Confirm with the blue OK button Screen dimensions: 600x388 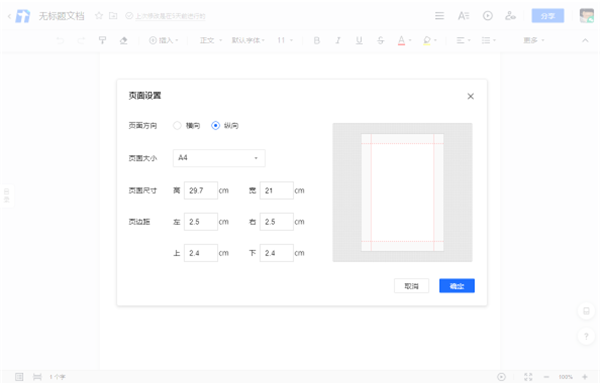457,286
